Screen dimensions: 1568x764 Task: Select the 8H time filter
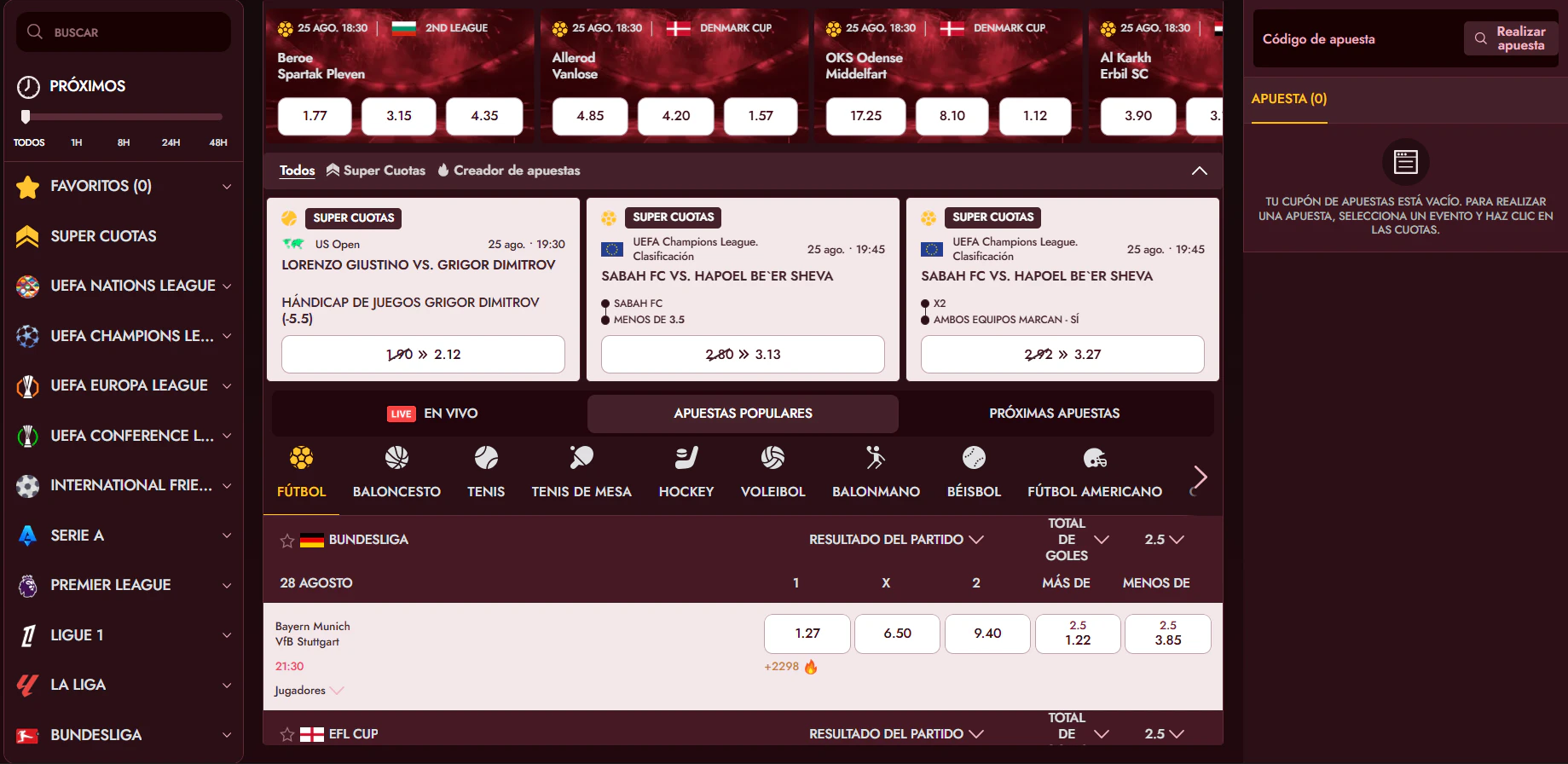(x=124, y=142)
